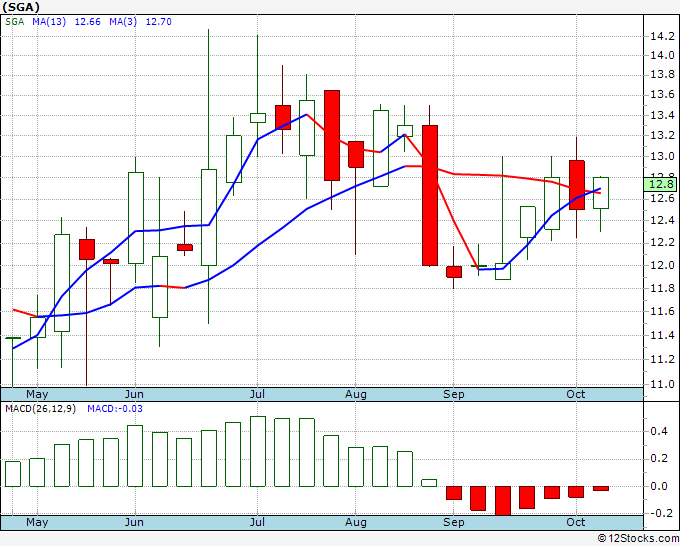Click the SGA ticker title
The height and width of the screenshot is (546, 680).
coord(21,7)
